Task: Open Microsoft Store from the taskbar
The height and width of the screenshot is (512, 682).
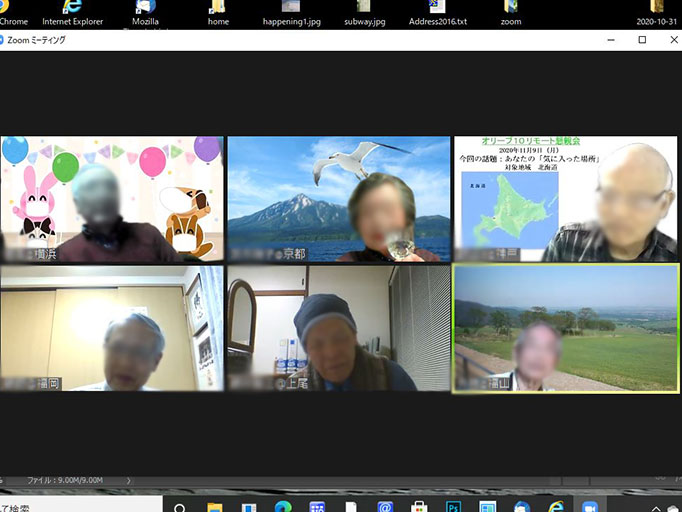Action: (x=419, y=506)
